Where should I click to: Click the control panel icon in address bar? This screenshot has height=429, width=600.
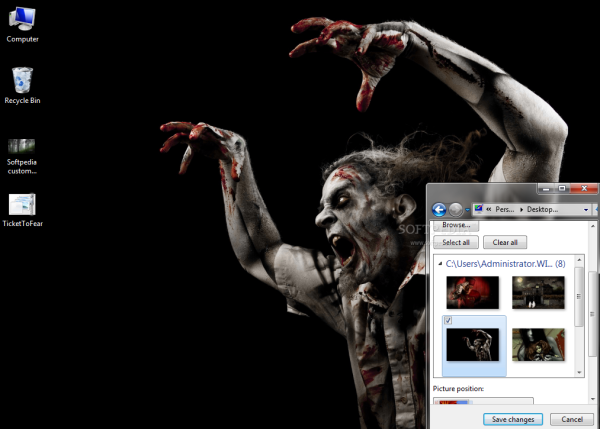479,210
